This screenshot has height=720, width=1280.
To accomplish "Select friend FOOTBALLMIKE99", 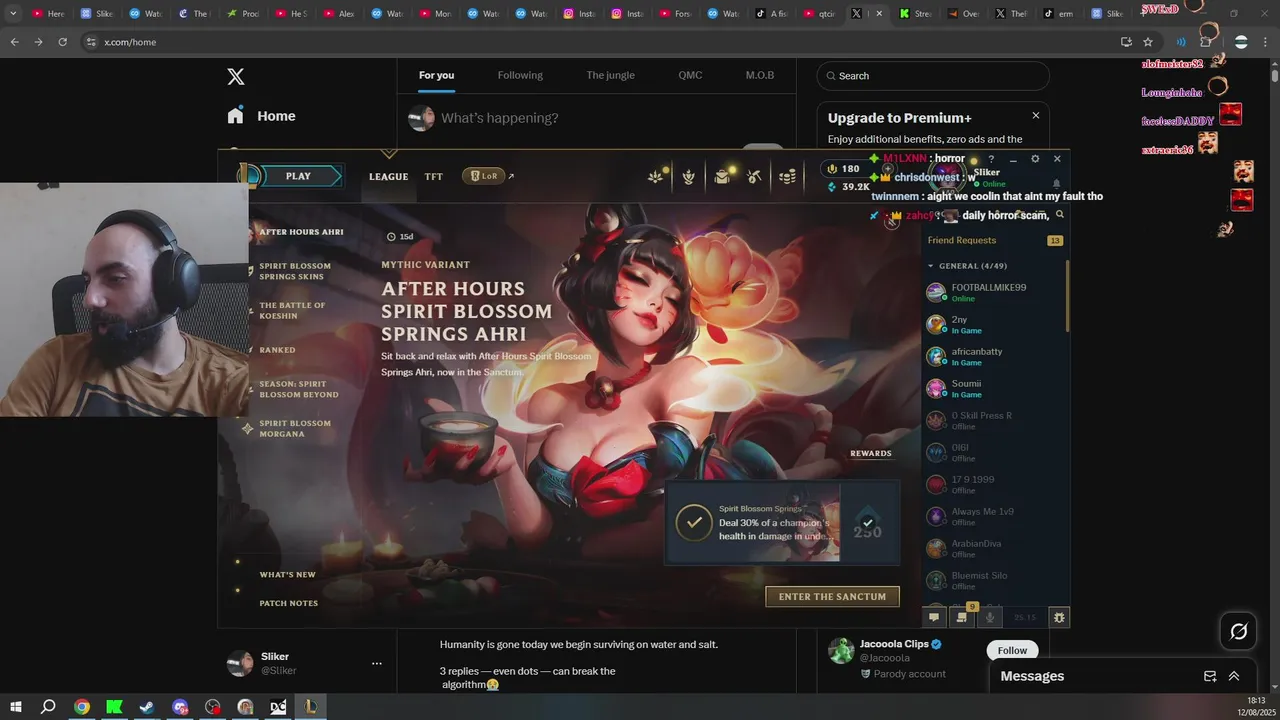I will 994,292.
